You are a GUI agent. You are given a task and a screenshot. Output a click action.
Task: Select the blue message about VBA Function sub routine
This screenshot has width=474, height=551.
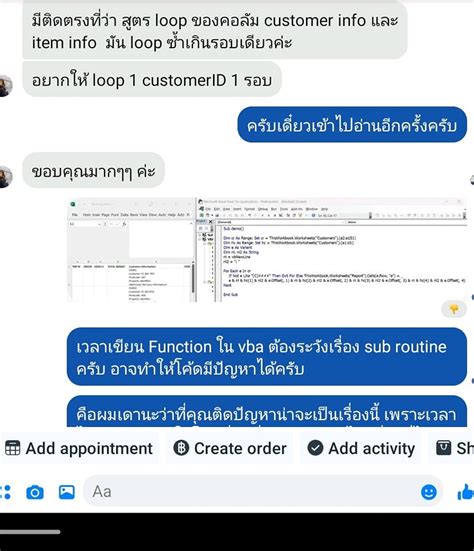click(x=267, y=357)
